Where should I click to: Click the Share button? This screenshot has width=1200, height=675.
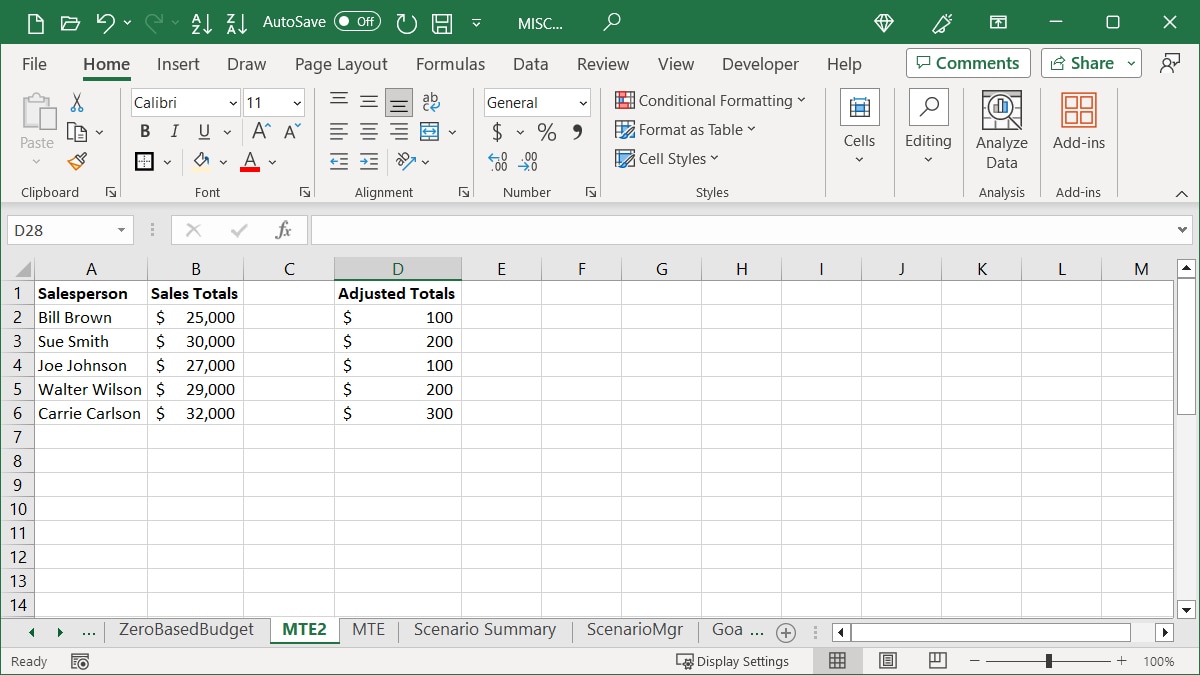(1086, 63)
